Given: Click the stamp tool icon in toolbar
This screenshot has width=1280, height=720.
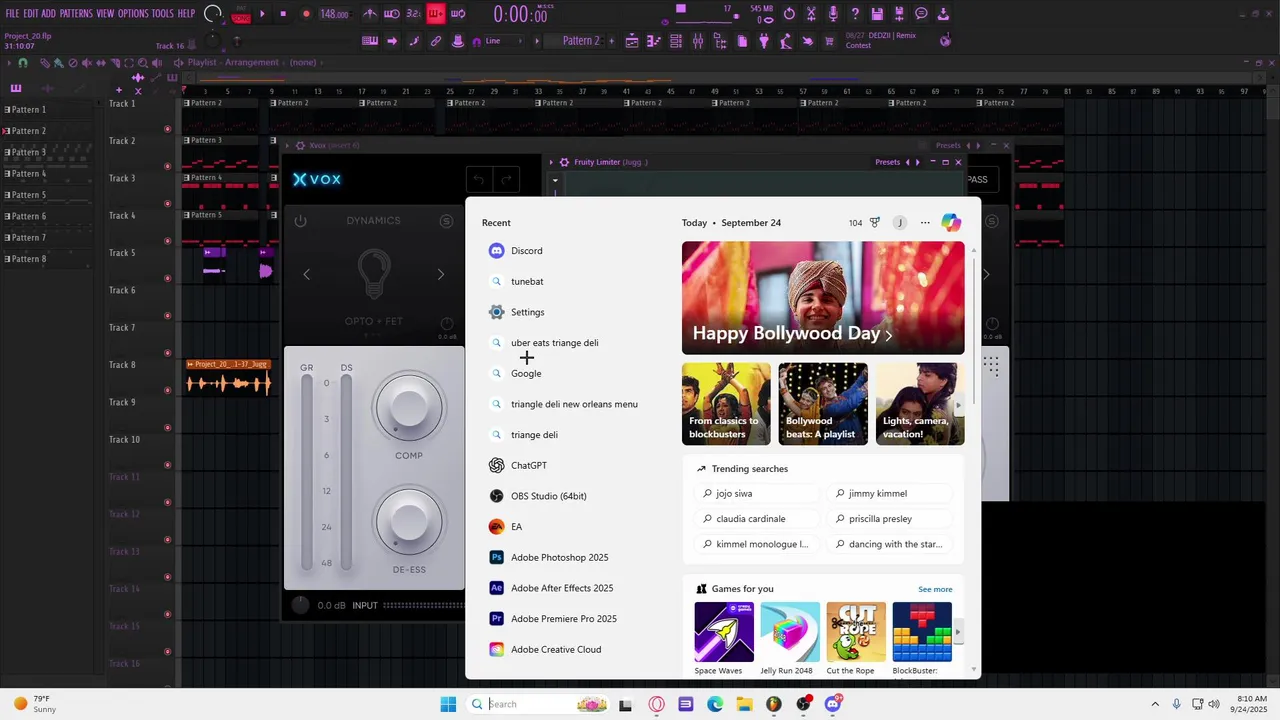Looking at the screenshot, I should [x=458, y=41].
